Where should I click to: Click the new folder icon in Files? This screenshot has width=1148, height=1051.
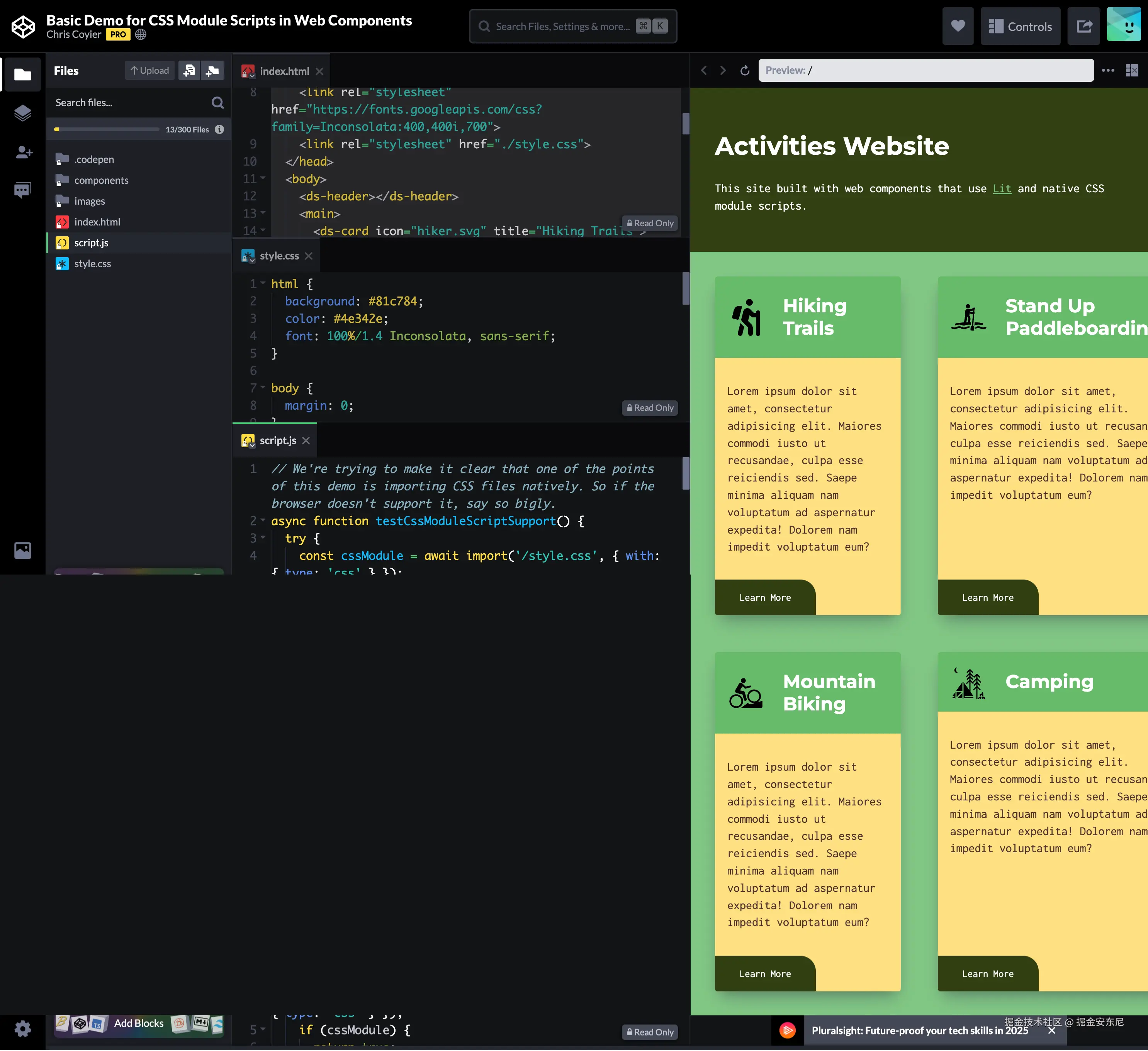click(x=212, y=71)
